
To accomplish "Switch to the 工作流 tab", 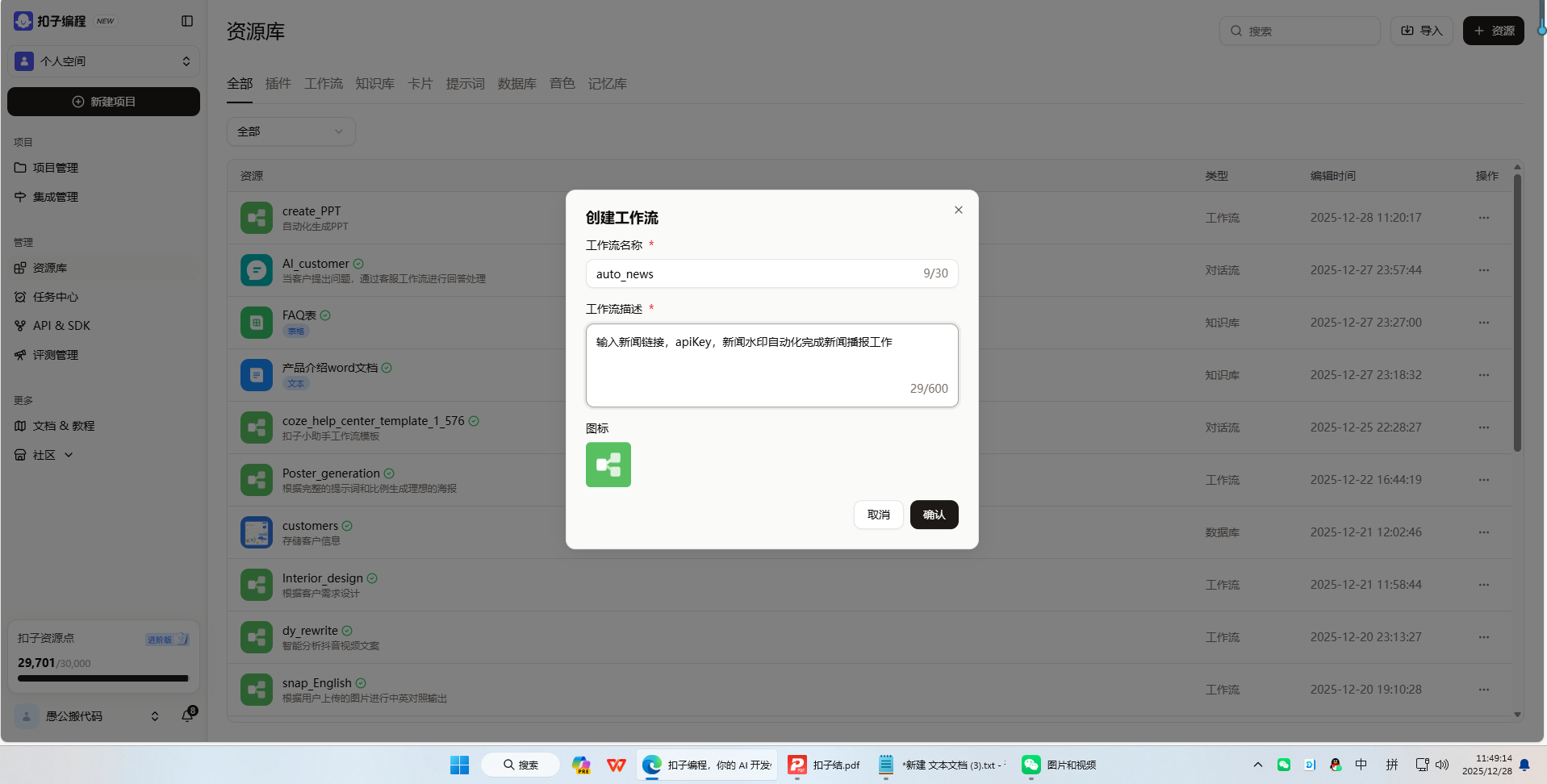I will click(323, 83).
